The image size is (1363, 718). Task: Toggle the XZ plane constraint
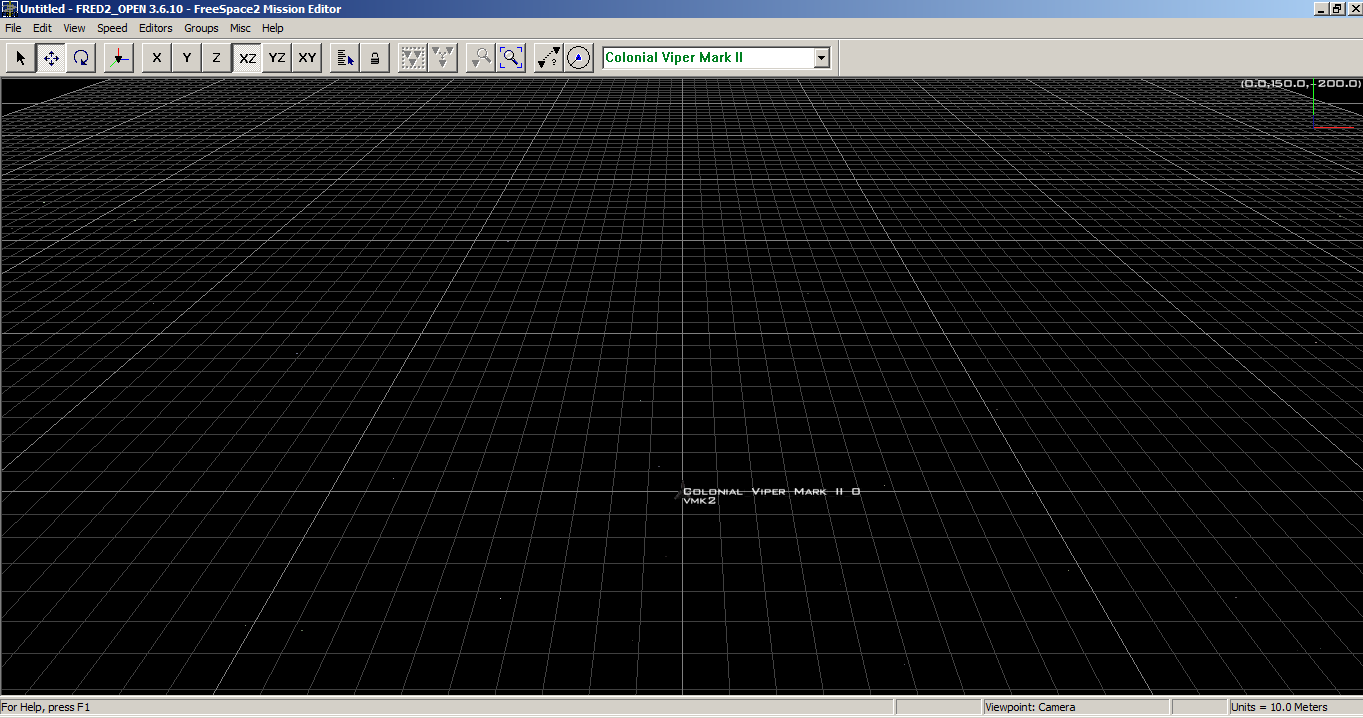247,58
